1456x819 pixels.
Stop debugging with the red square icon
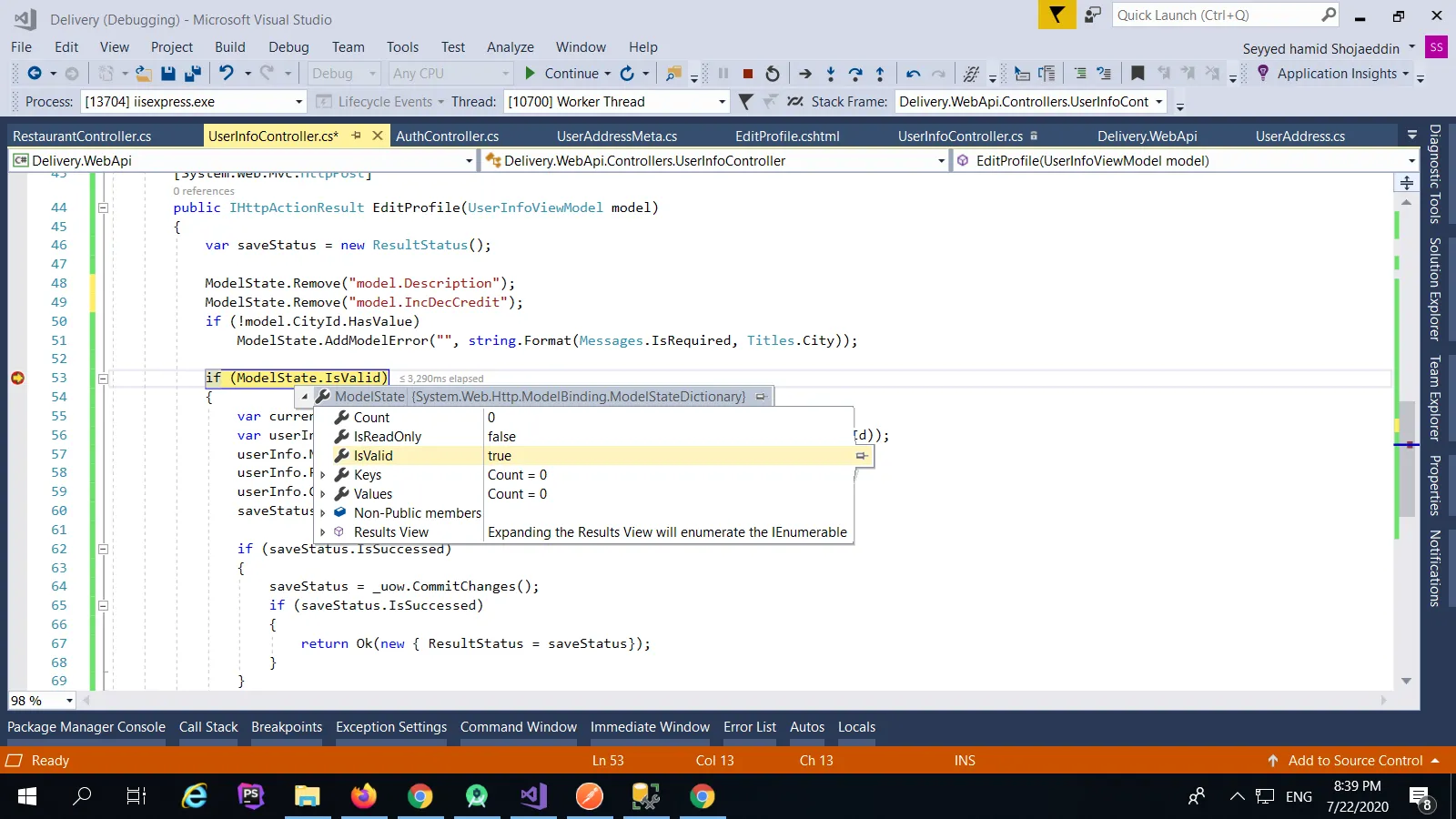747,74
